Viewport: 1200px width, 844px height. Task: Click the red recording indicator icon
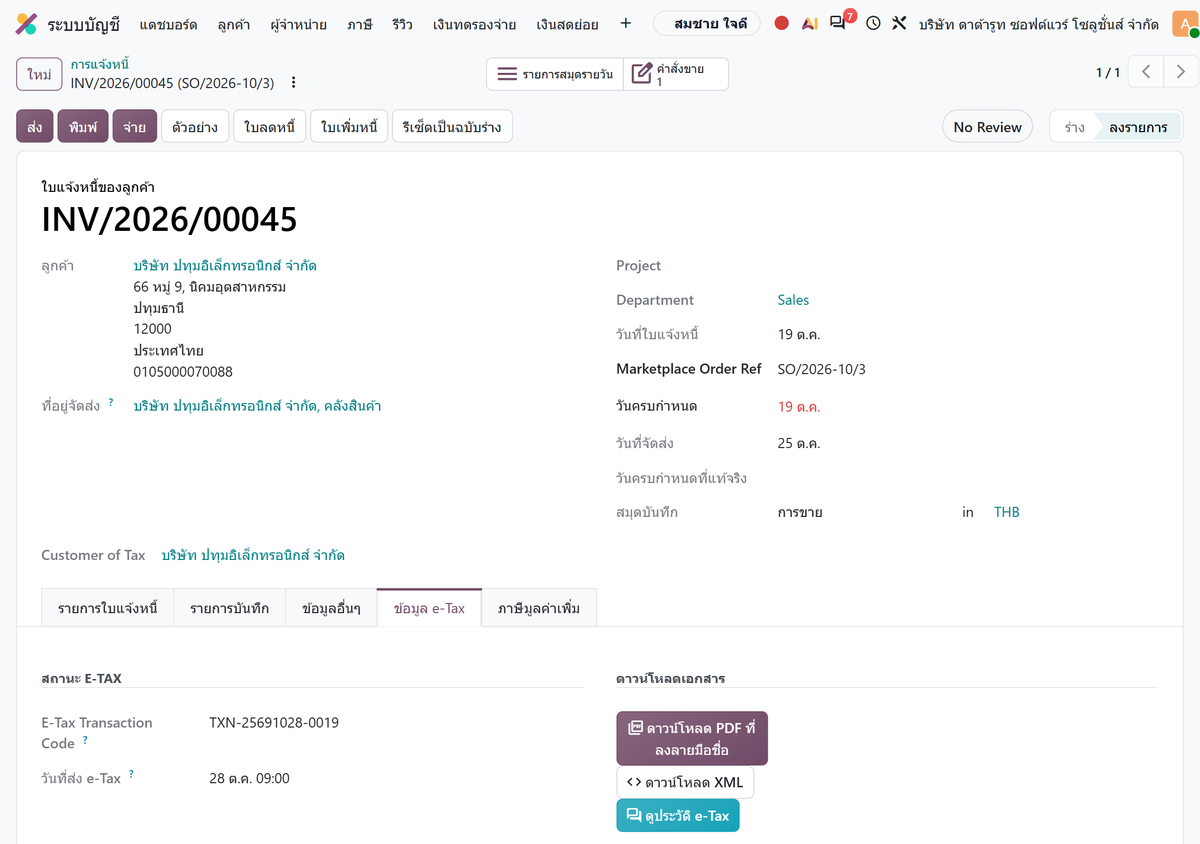click(782, 23)
